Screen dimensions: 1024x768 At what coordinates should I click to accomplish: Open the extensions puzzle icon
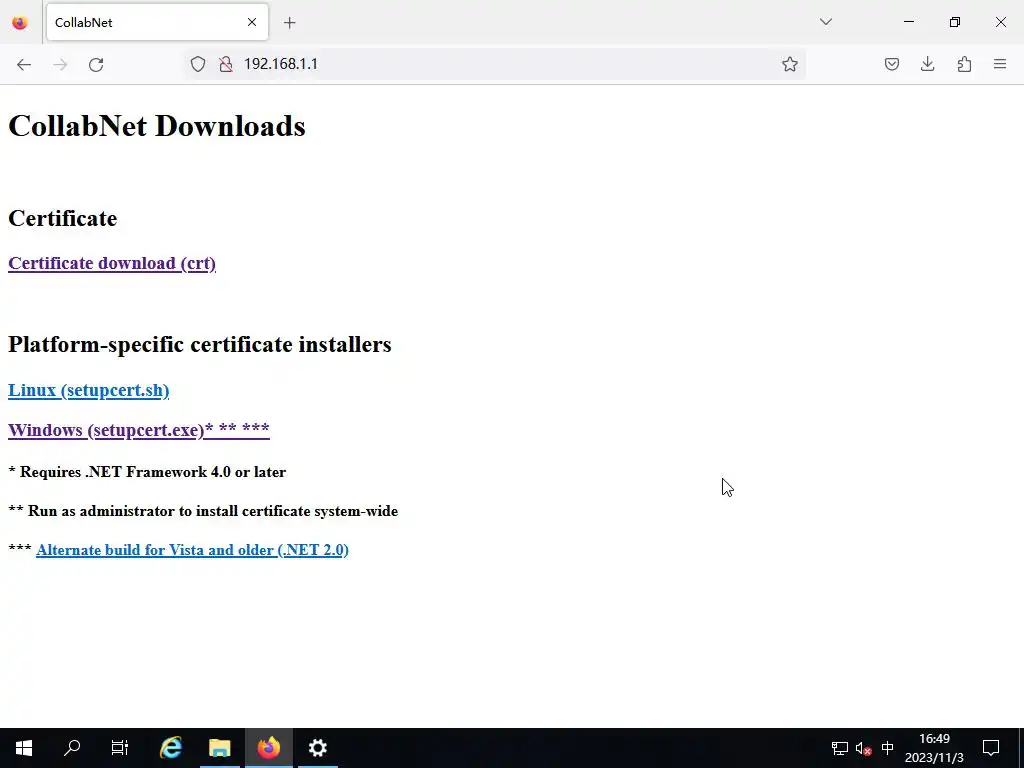tap(964, 64)
